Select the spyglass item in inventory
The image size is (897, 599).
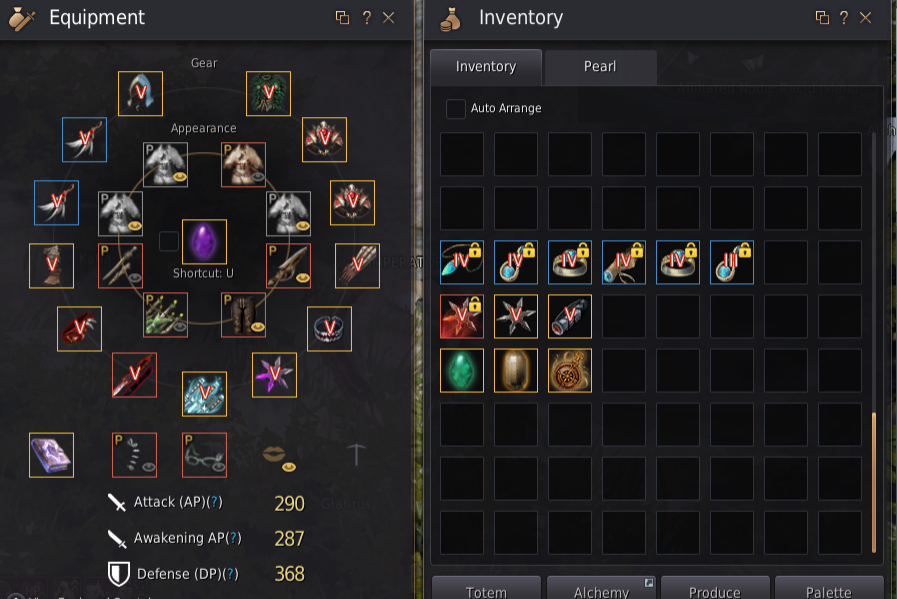click(x=570, y=316)
